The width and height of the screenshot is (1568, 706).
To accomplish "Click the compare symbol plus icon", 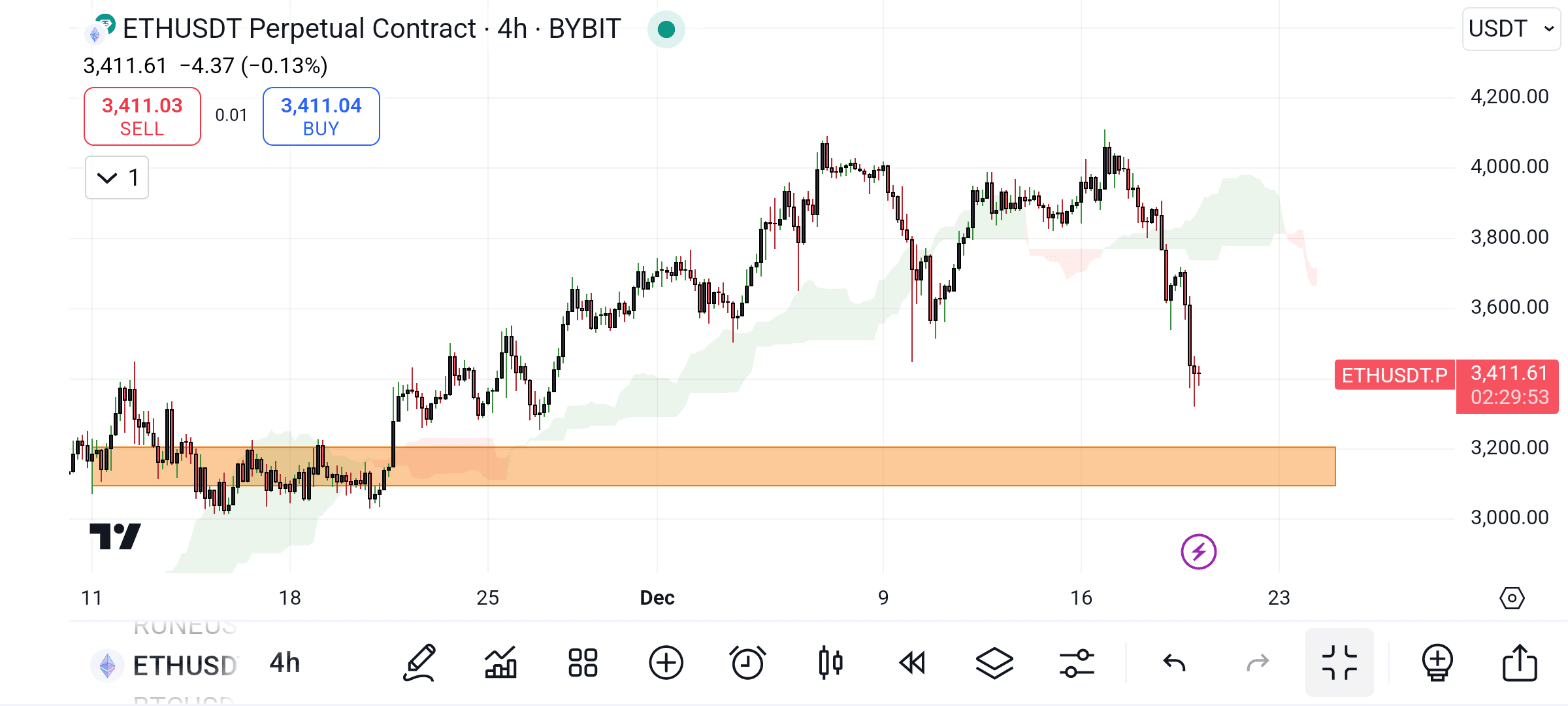I will [x=665, y=662].
